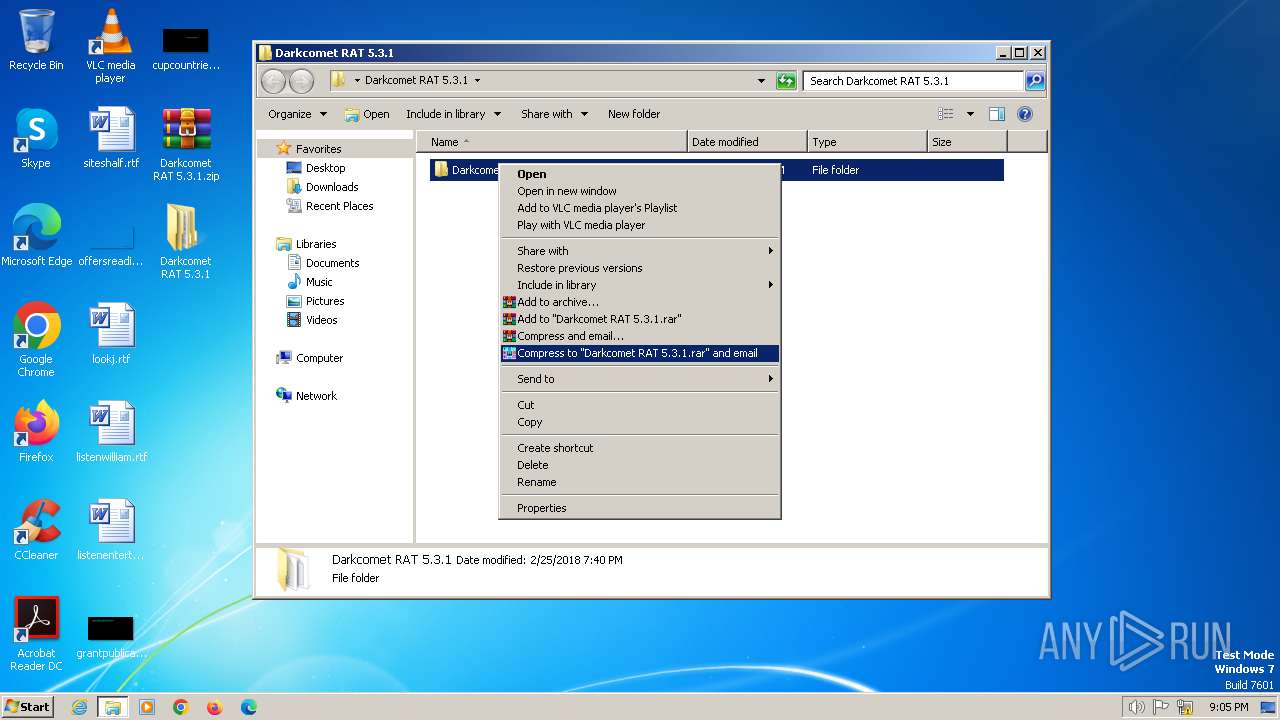
Task: Expand the Share with context submenu
Action: (640, 251)
